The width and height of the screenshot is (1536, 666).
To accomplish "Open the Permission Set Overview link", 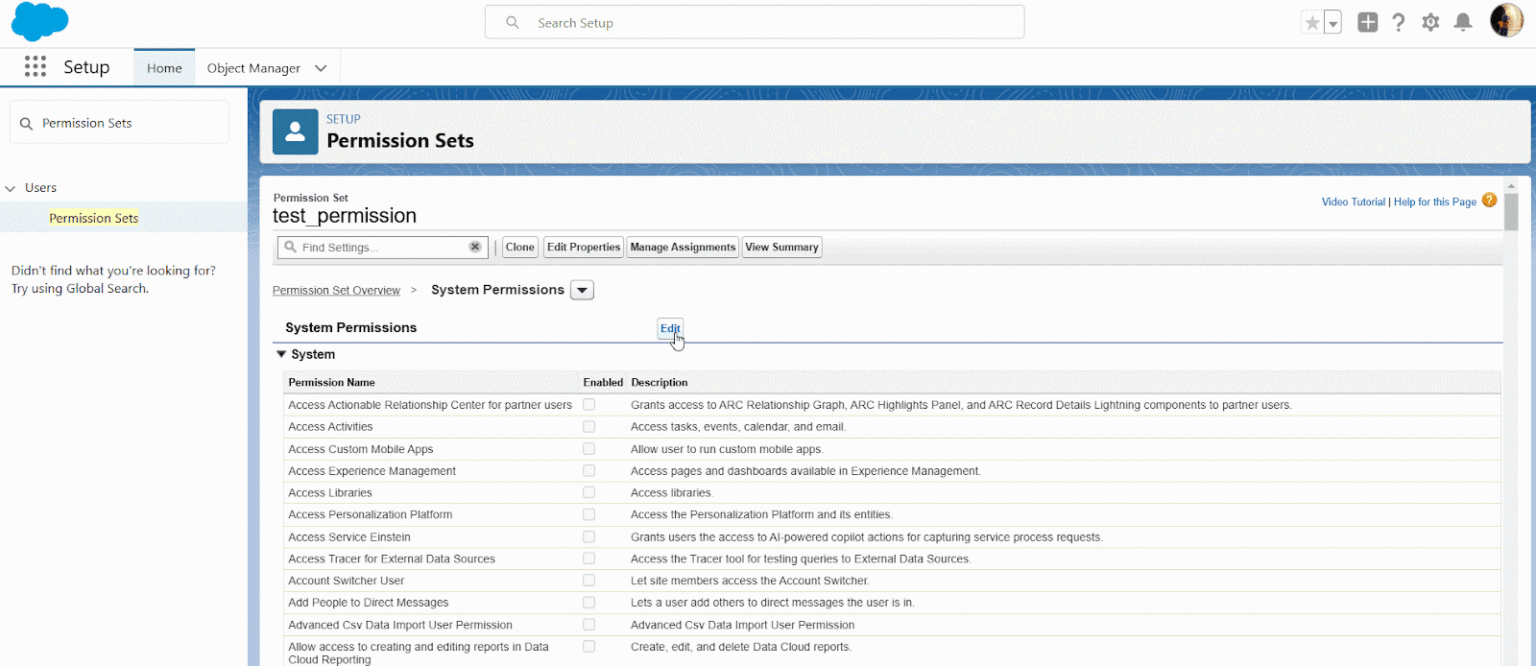I will 336,290.
